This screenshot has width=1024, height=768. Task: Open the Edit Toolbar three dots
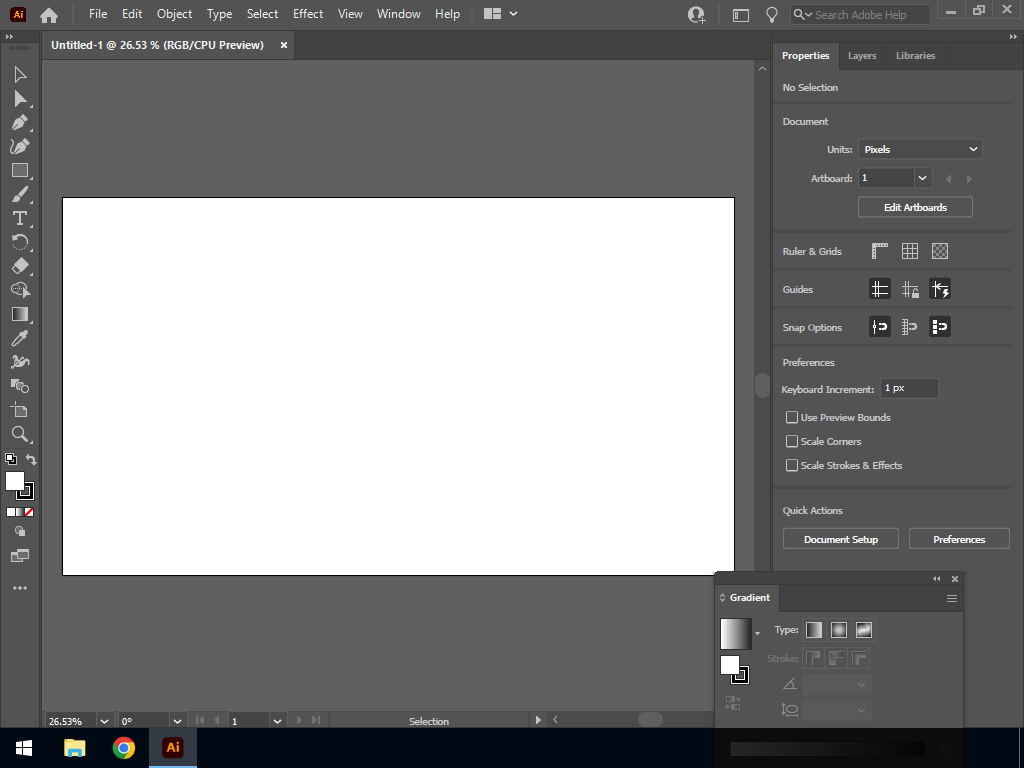coord(20,588)
